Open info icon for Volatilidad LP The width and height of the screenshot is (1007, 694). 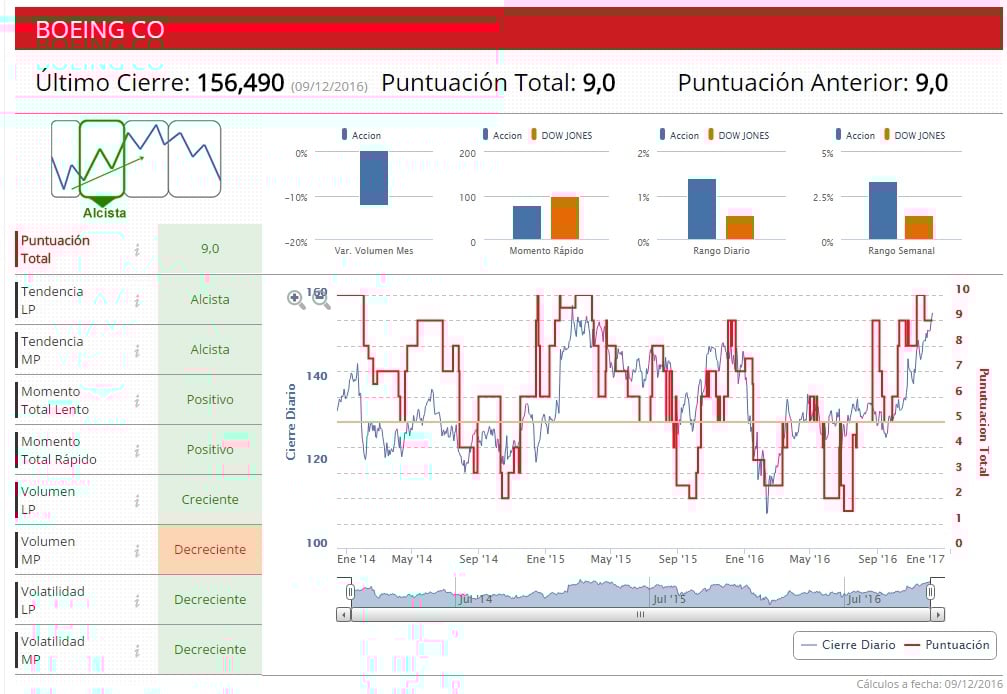pos(137,601)
